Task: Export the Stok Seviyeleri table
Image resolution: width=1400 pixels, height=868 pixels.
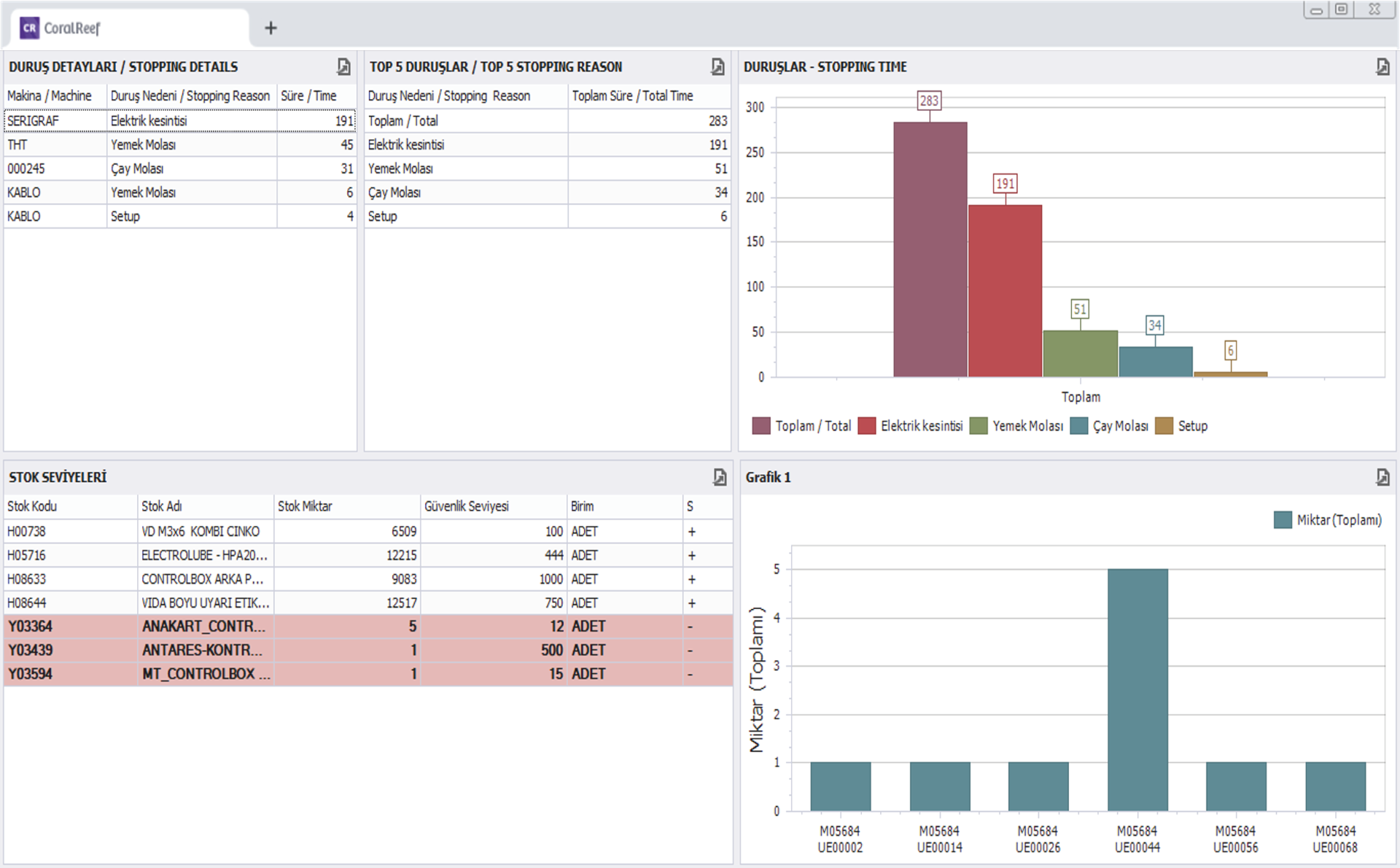Action: 719,477
